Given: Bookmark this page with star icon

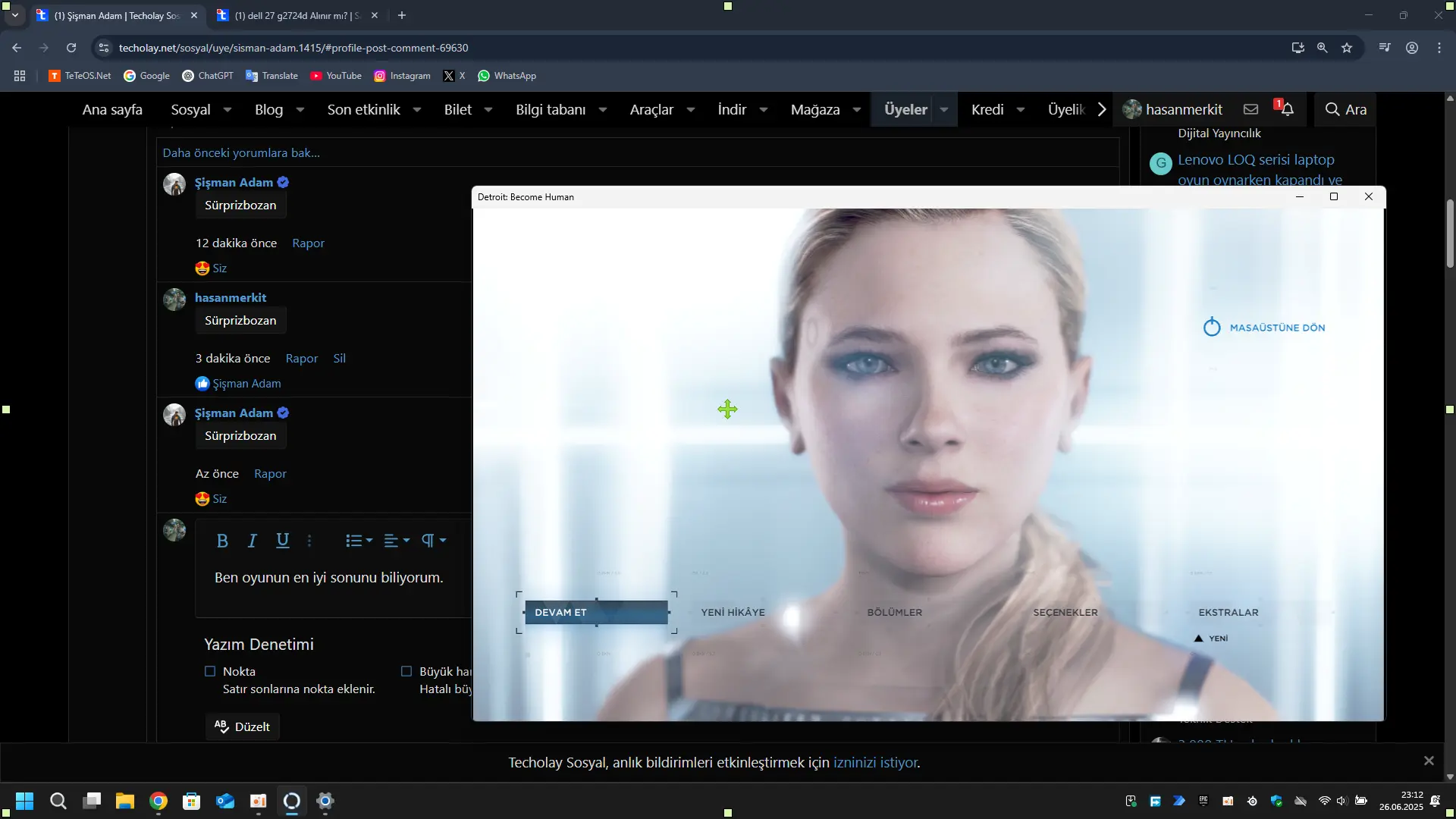Looking at the screenshot, I should click(x=1347, y=48).
